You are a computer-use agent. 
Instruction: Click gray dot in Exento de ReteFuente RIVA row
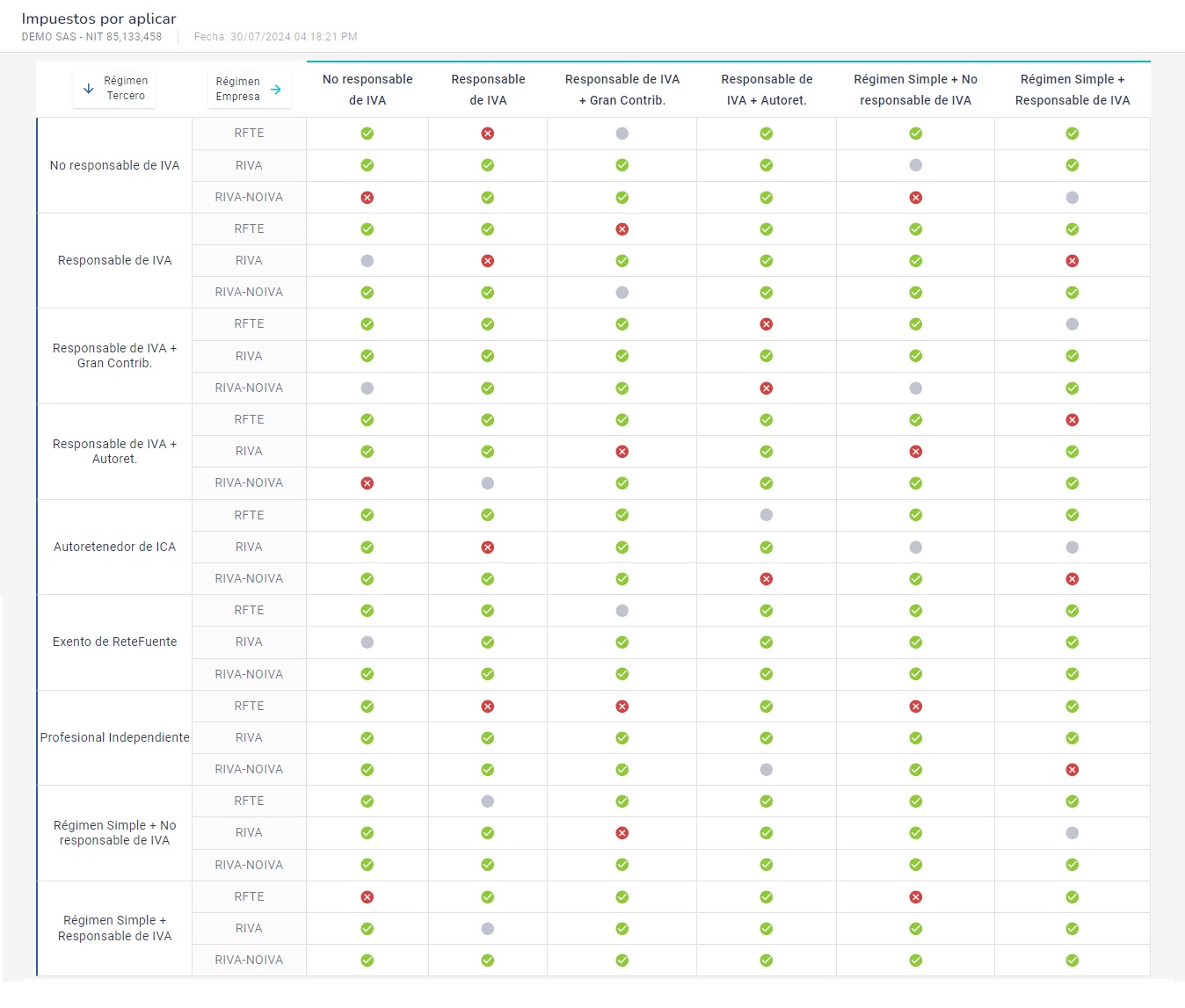pyautogui.click(x=367, y=642)
